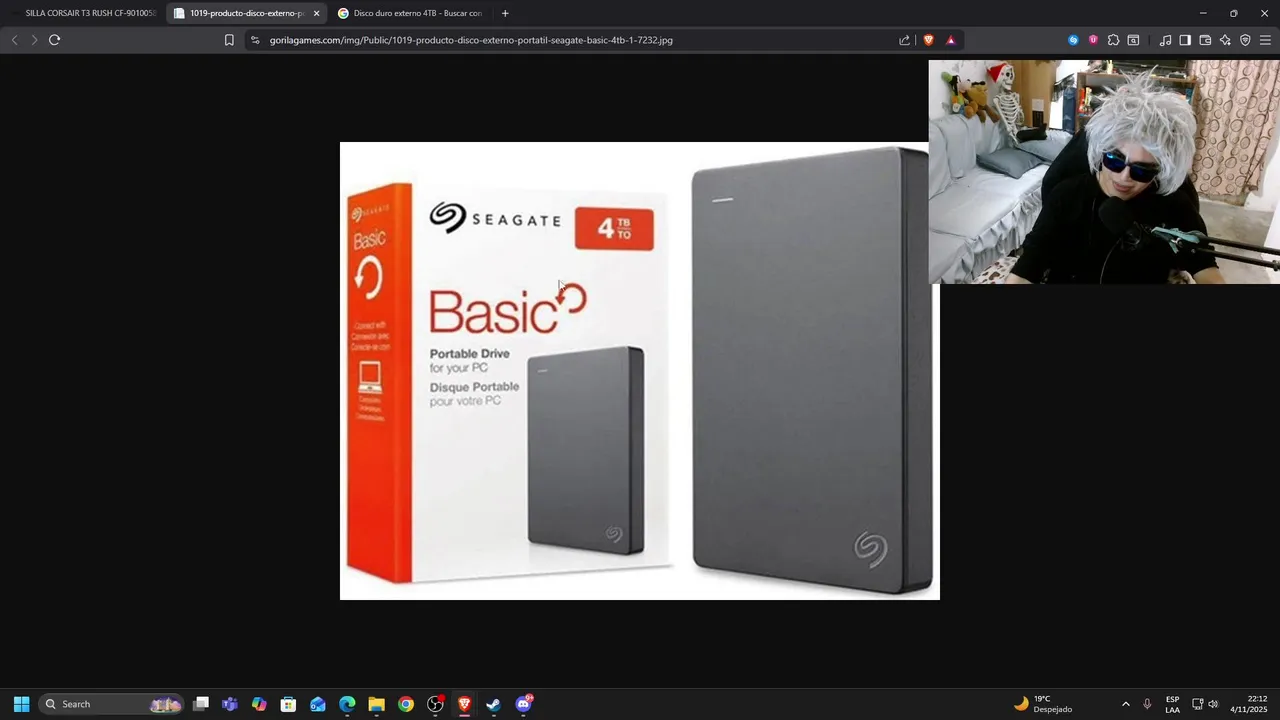Expand the hidden system tray icons
Screen dimensions: 1280x720
point(1125,704)
